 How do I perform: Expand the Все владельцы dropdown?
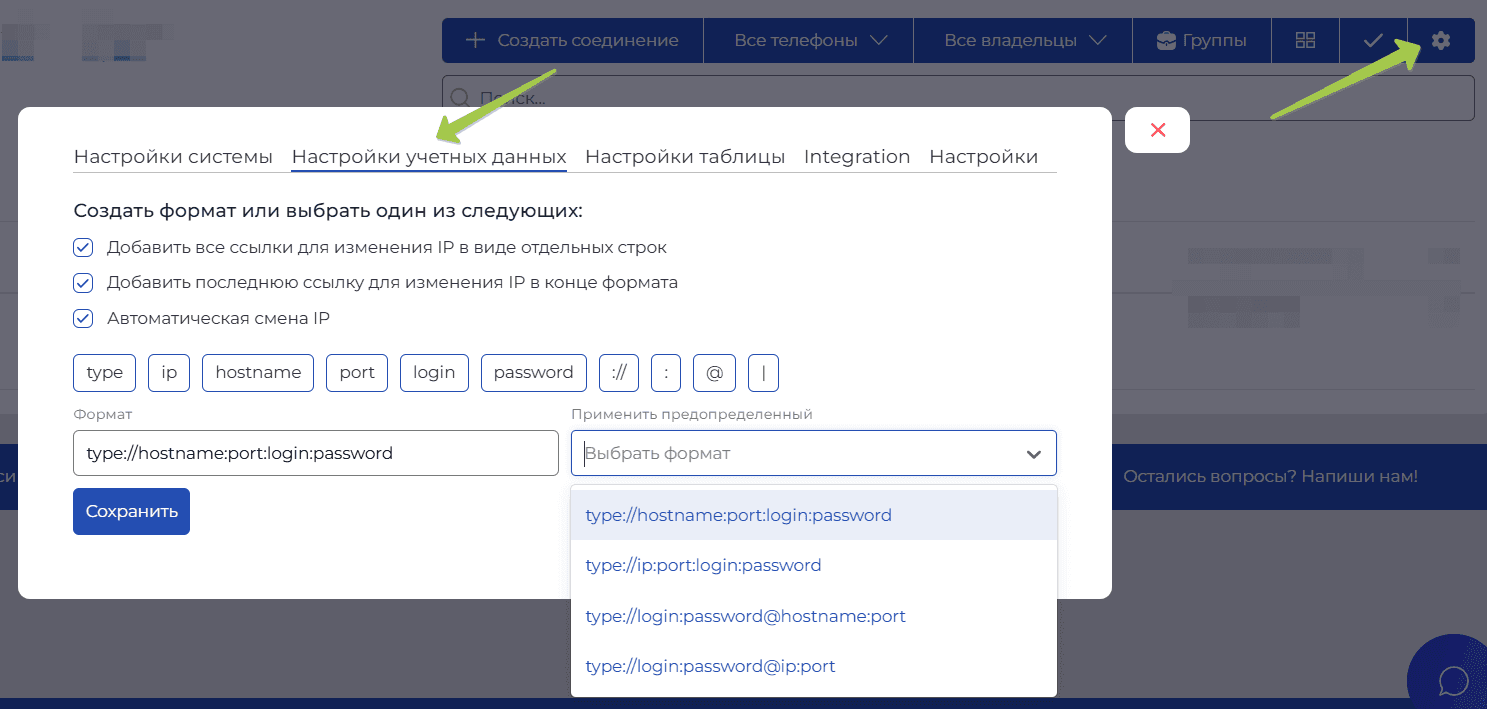1023,41
